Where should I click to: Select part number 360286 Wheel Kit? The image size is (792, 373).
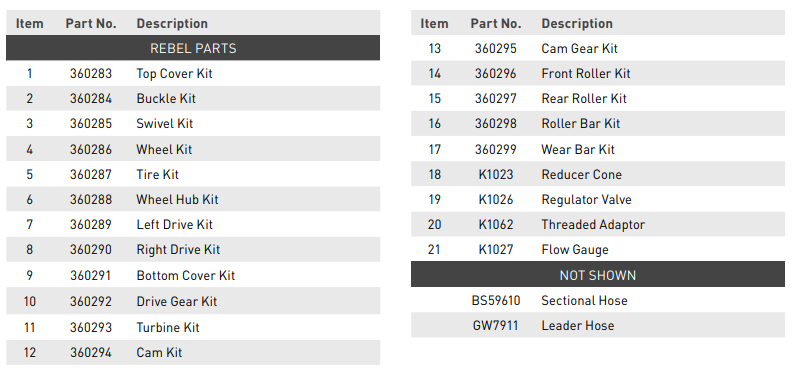pos(91,150)
